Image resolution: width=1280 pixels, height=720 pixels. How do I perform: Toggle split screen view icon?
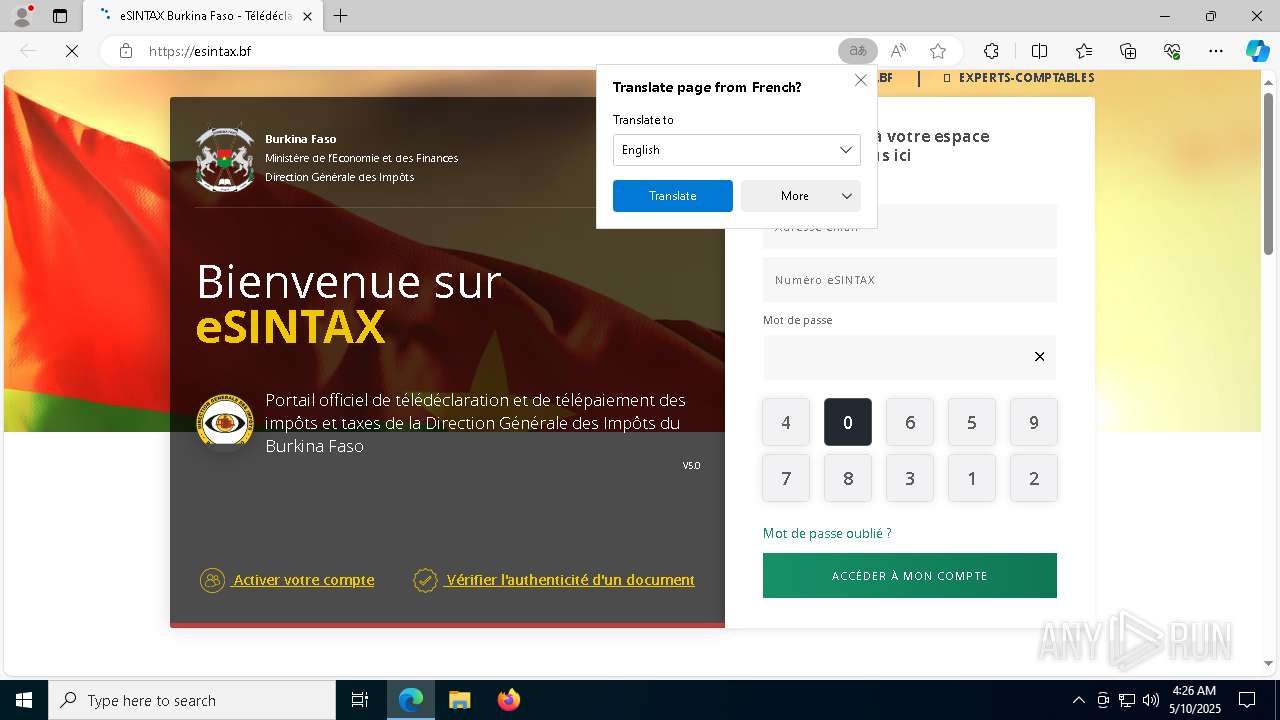(x=1039, y=51)
